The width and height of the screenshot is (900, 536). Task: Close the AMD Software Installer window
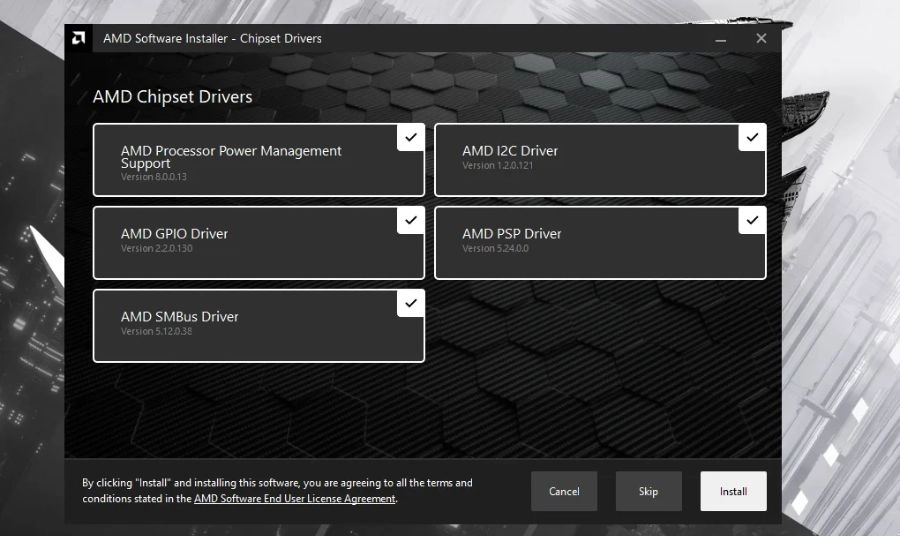coord(761,38)
